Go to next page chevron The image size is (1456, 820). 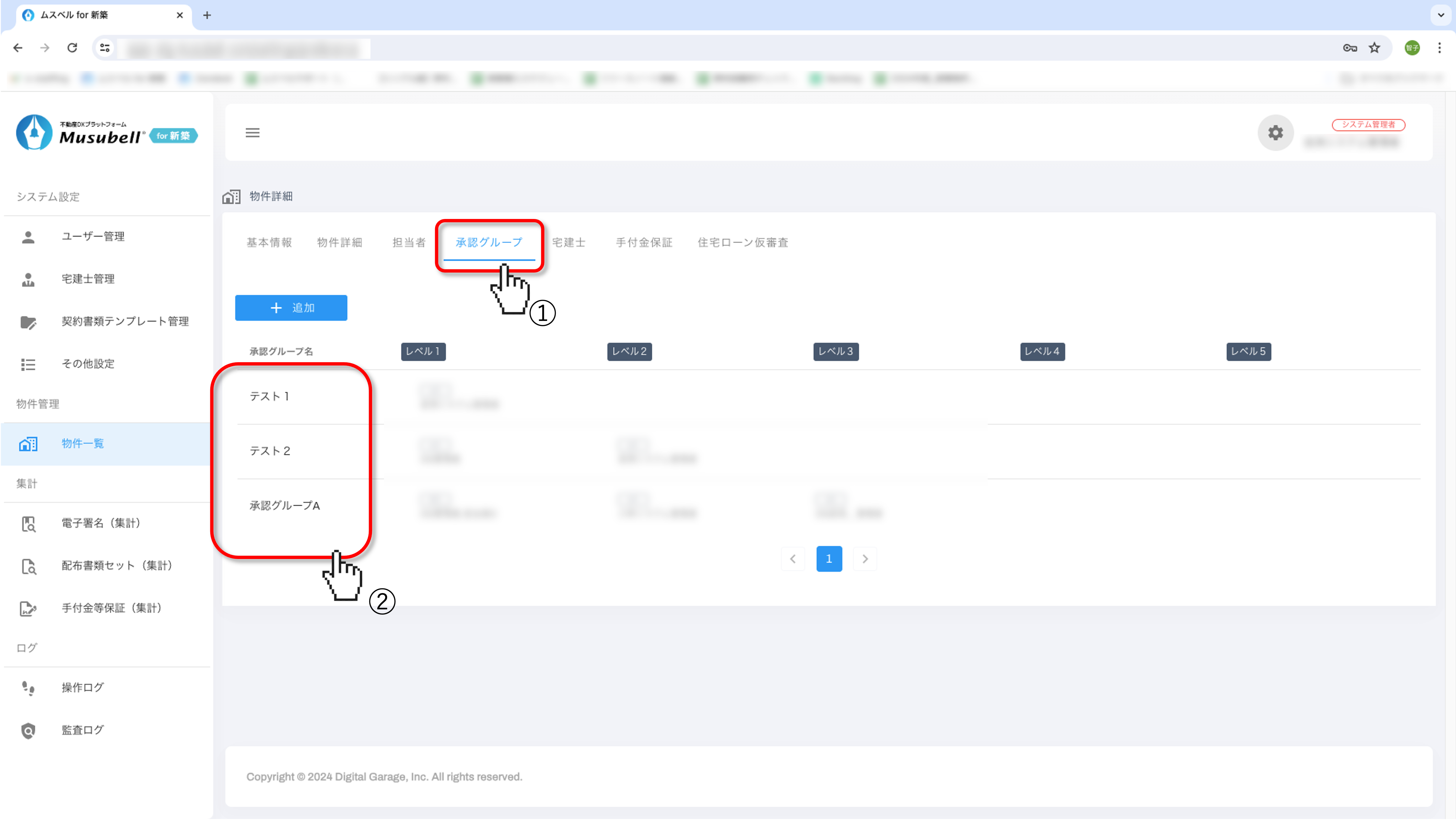pos(865,559)
